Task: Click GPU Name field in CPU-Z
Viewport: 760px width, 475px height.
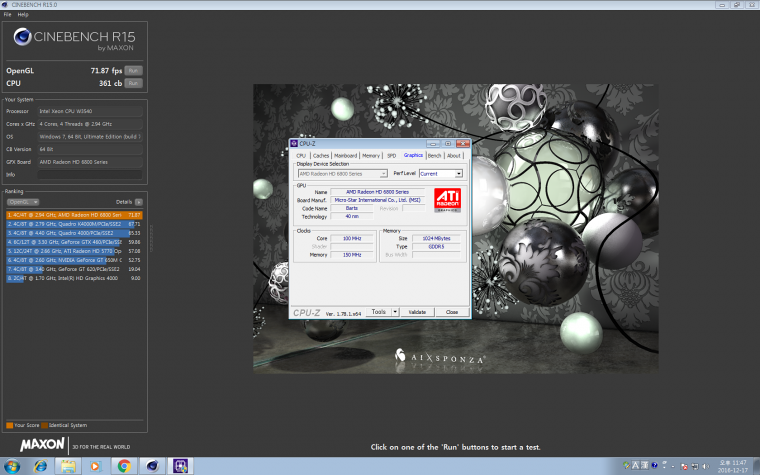Action: coord(378,192)
